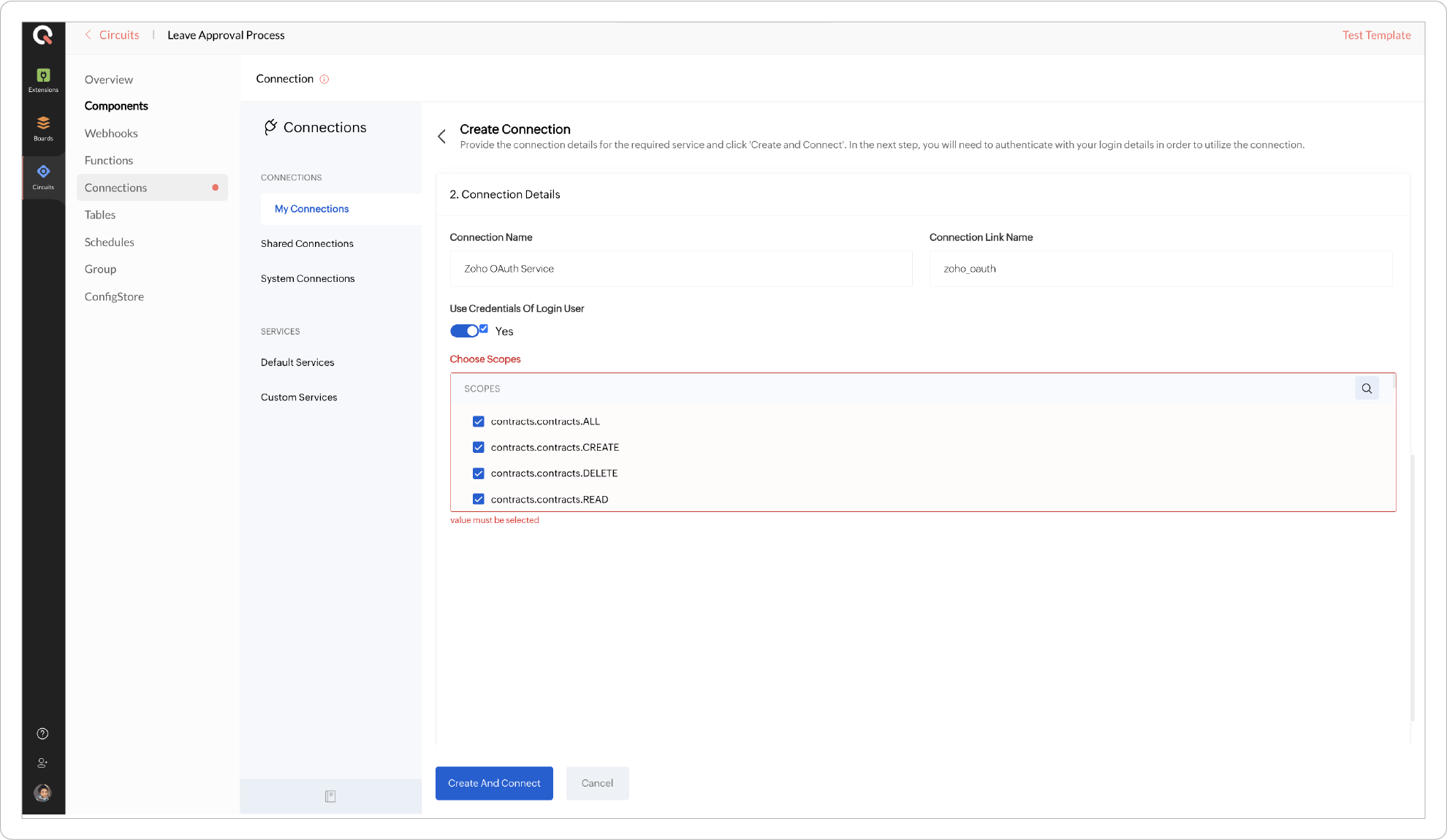Viewport: 1447px width, 840px height.
Task: Uncheck contracts.contracts.READ scope
Action: [x=479, y=500]
